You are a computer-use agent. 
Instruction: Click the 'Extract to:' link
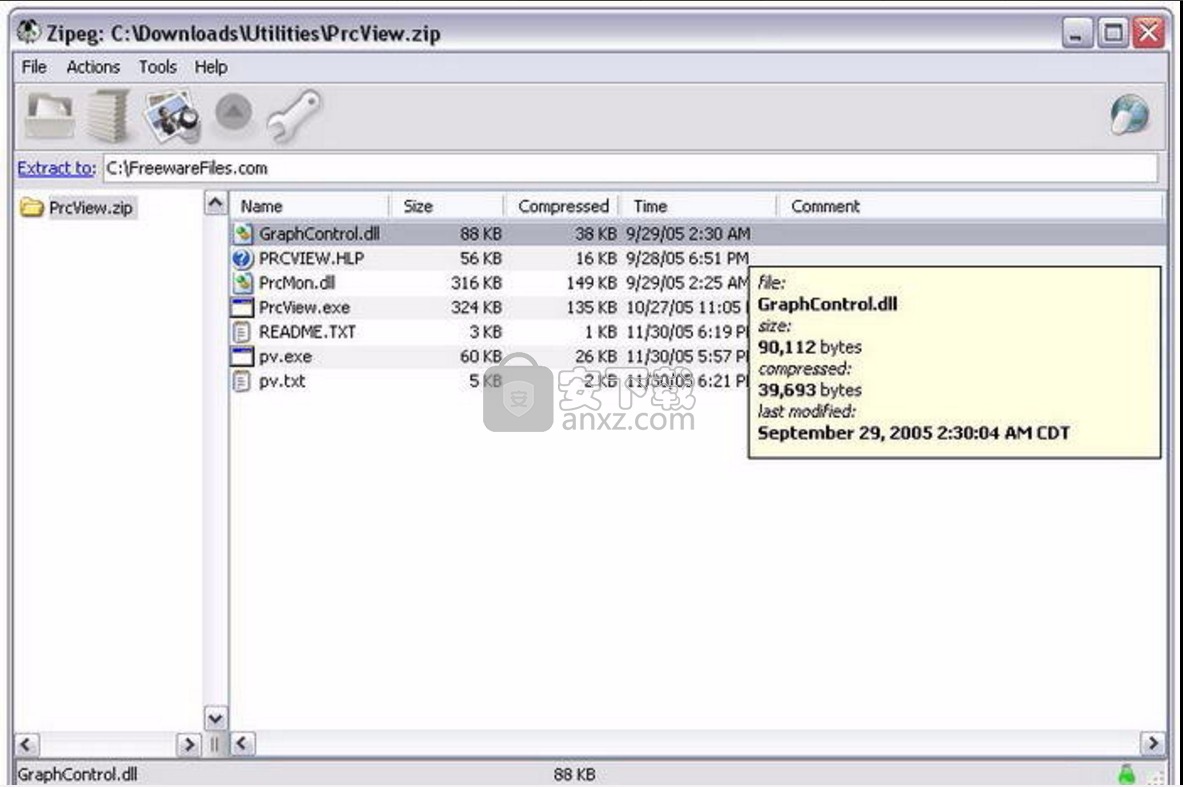(x=57, y=168)
